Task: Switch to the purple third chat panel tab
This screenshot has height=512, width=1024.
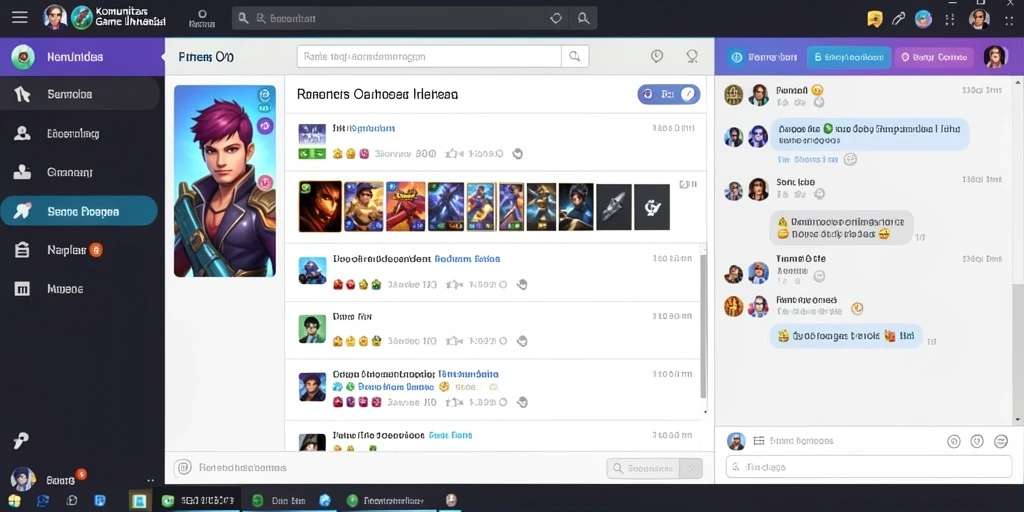Action: (x=934, y=57)
